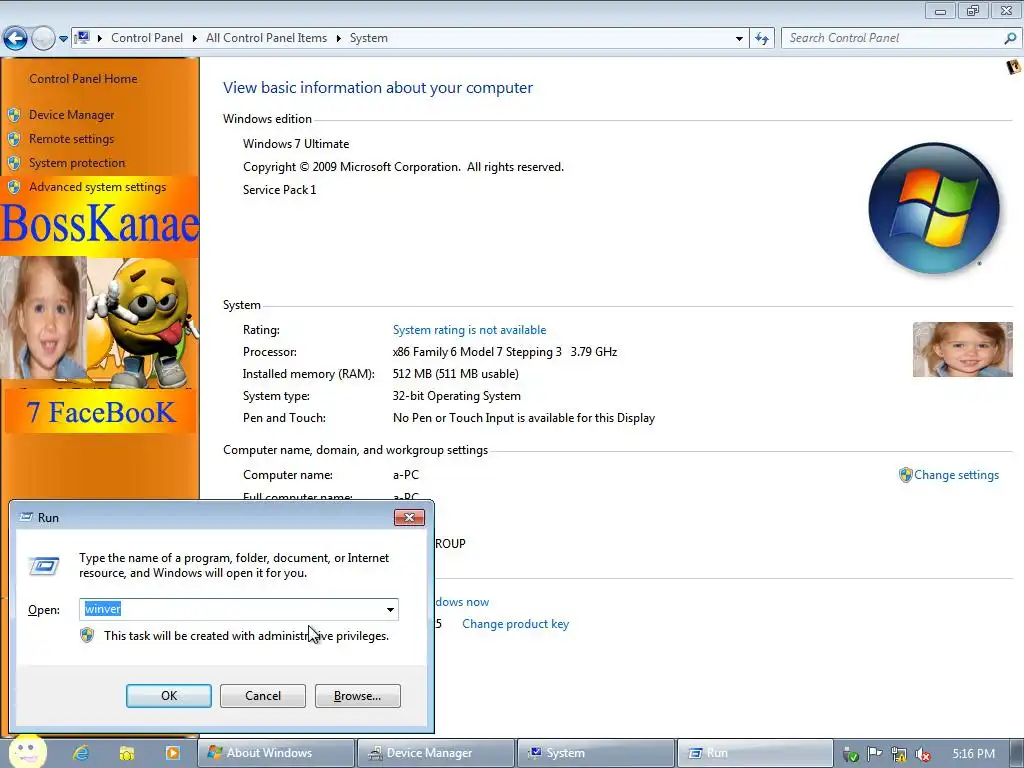Click the help icon below search box
Image resolution: width=1024 pixels, height=768 pixels.
coord(1013,67)
